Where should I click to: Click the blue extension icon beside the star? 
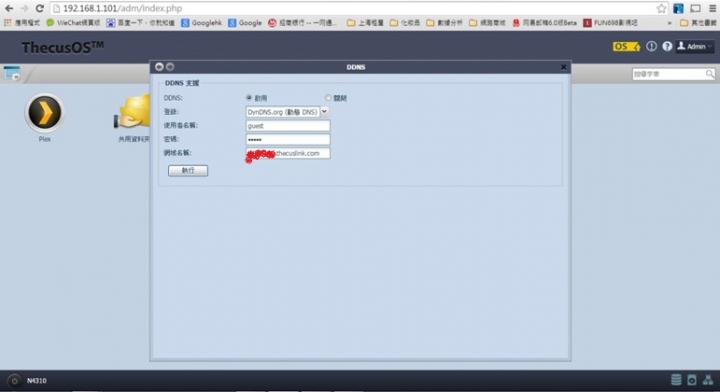point(678,8)
